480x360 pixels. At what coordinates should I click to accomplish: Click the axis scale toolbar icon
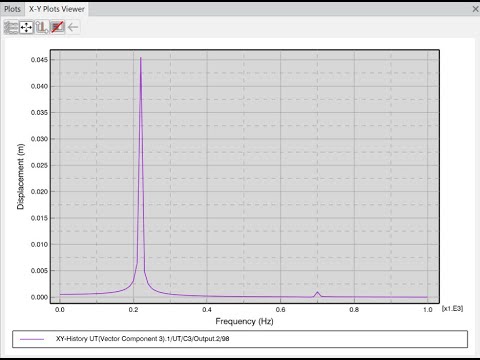[42, 27]
